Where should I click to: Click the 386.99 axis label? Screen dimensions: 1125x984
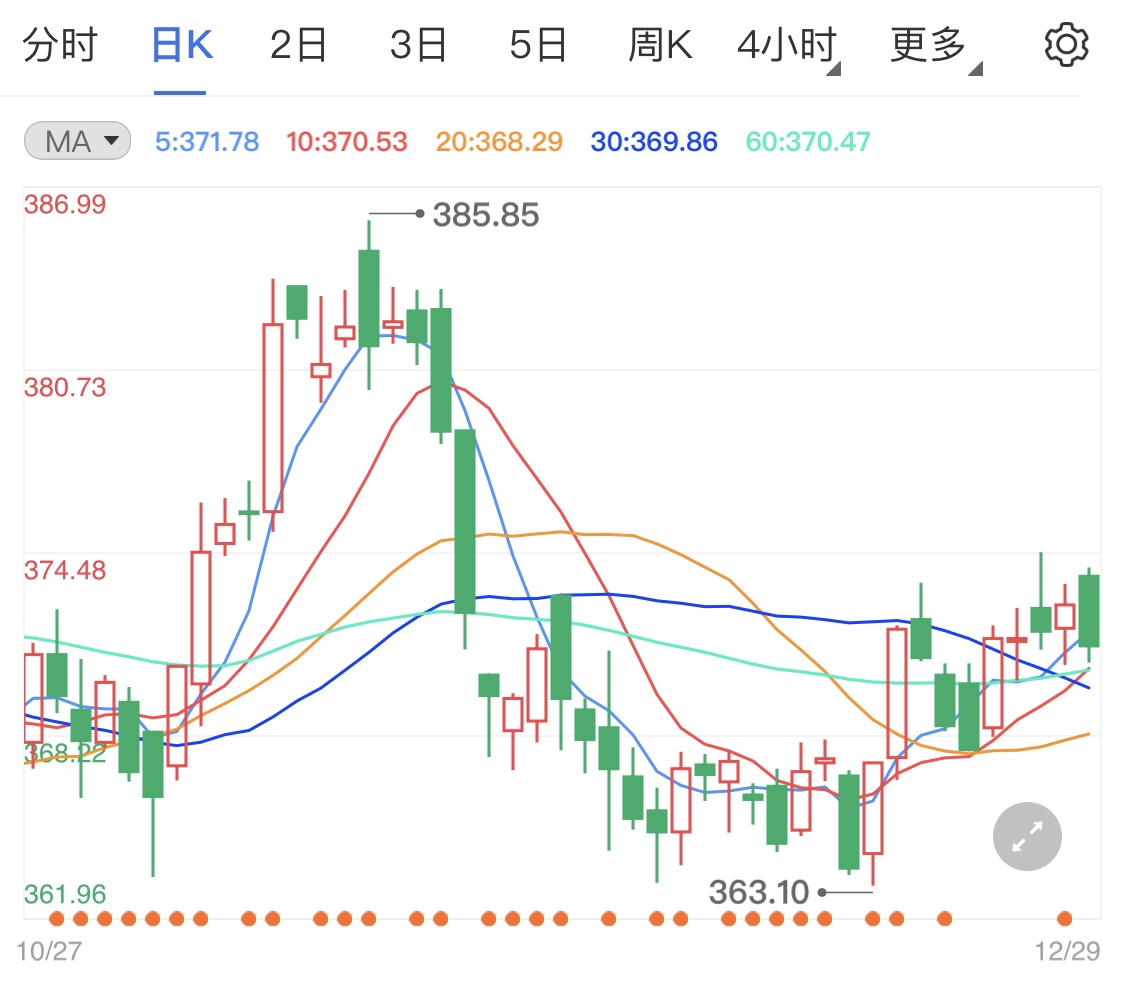tap(65, 205)
